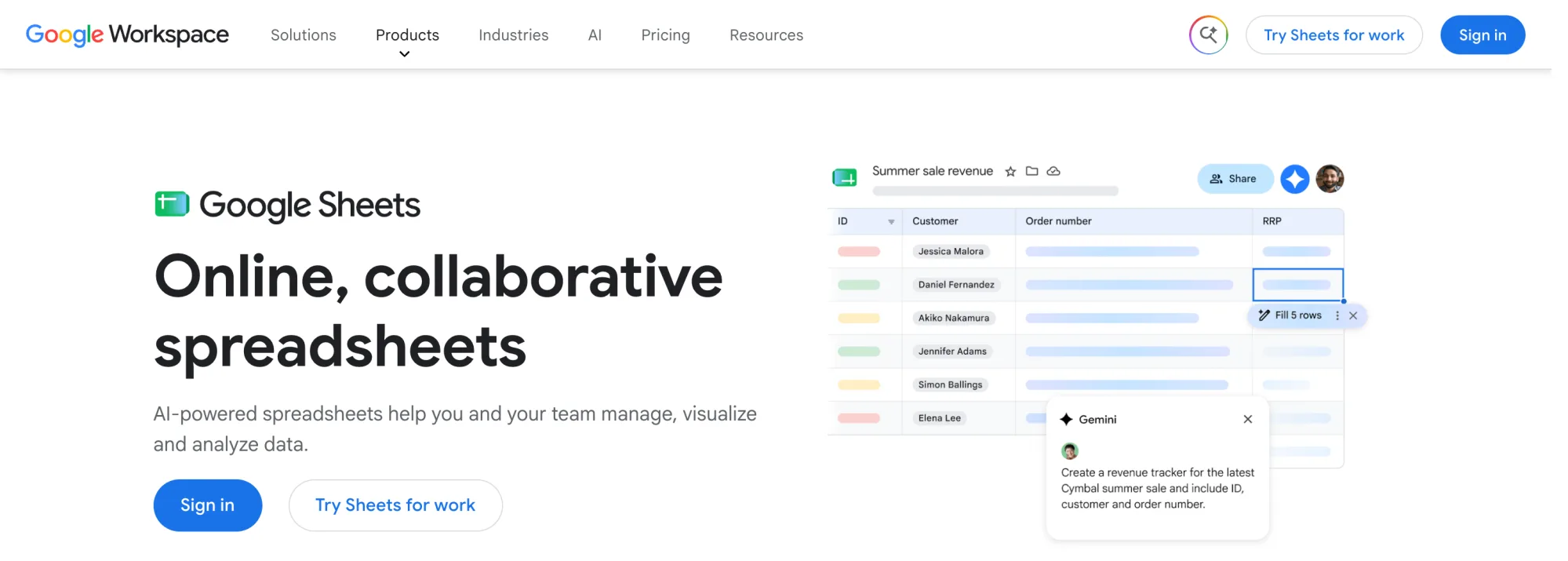1568x561 pixels.
Task: Open the AI menu item
Action: click(595, 35)
